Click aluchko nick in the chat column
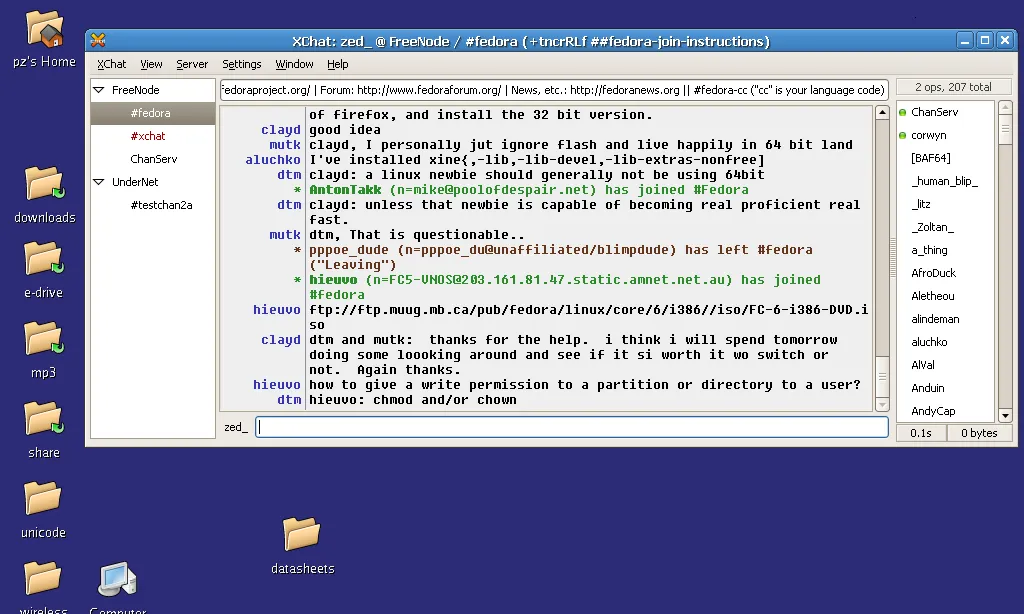 pos(273,159)
